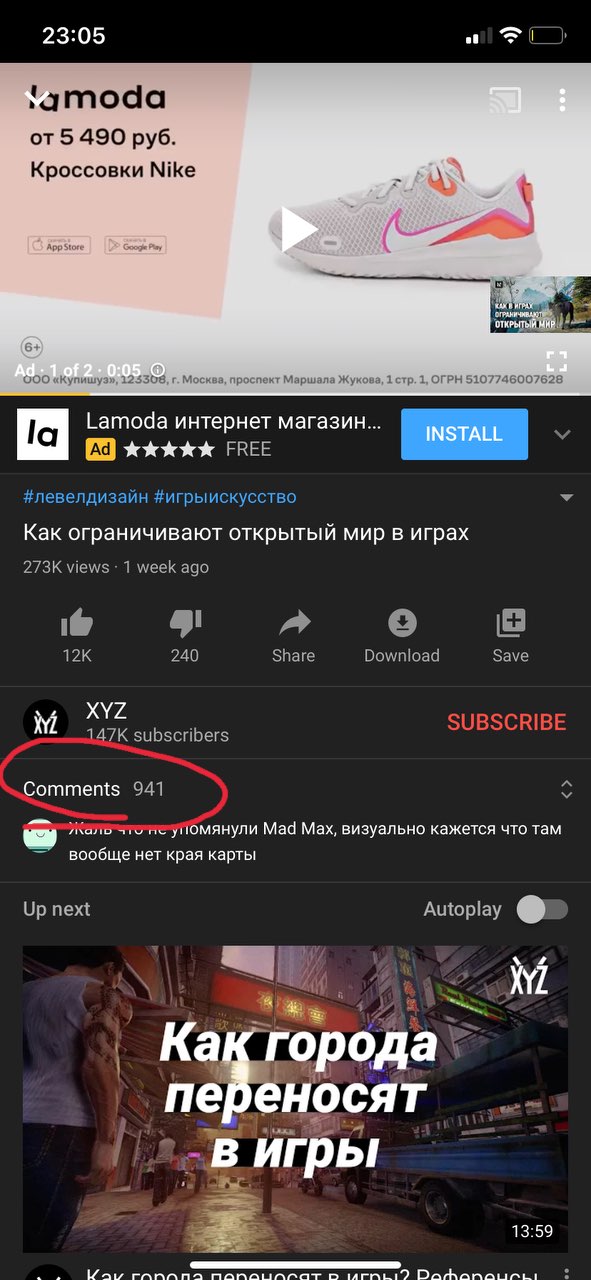Tap the INSTALL button
The image size is (591, 1280).
pyautogui.click(x=464, y=434)
